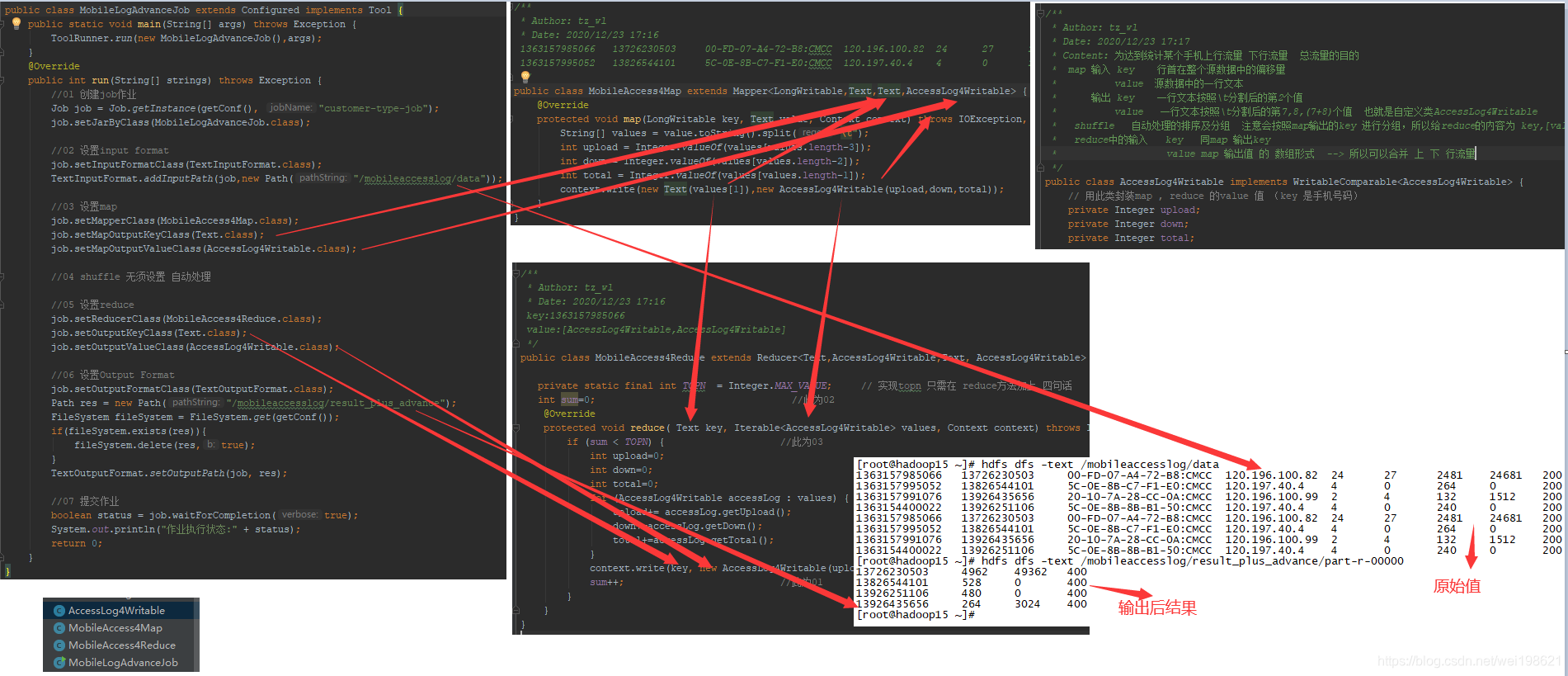Click the "key:1363157985066" comment in Reduce editor
The image size is (1568, 676).
click(x=576, y=316)
